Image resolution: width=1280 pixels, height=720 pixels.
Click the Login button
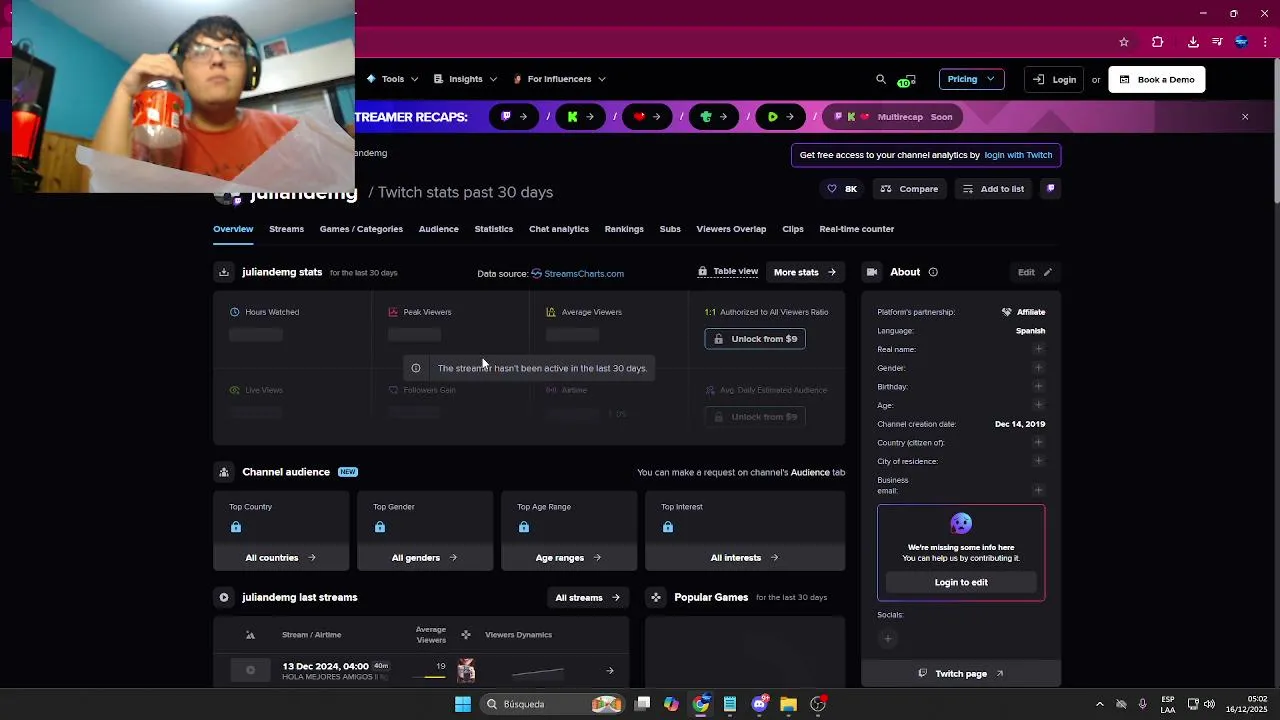point(1054,79)
